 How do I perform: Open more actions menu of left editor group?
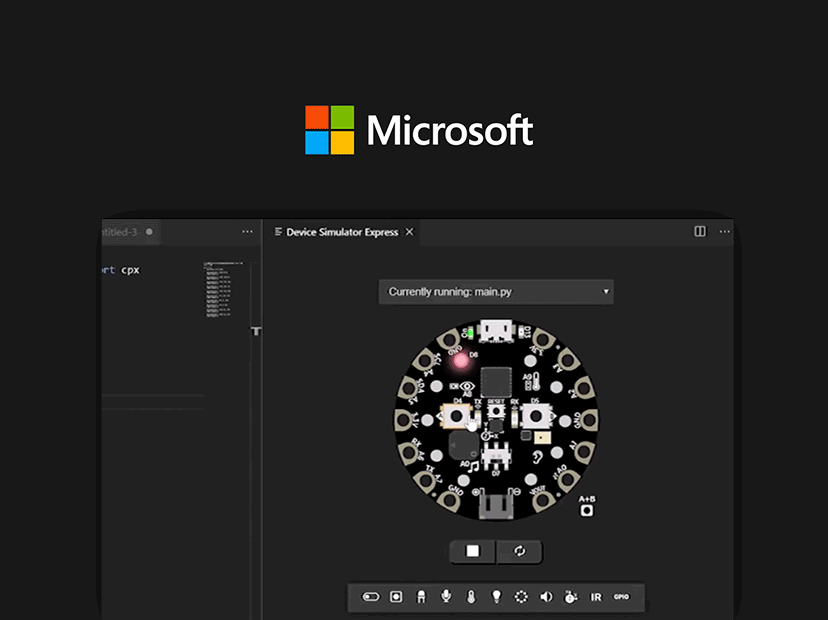pyautogui.click(x=247, y=231)
